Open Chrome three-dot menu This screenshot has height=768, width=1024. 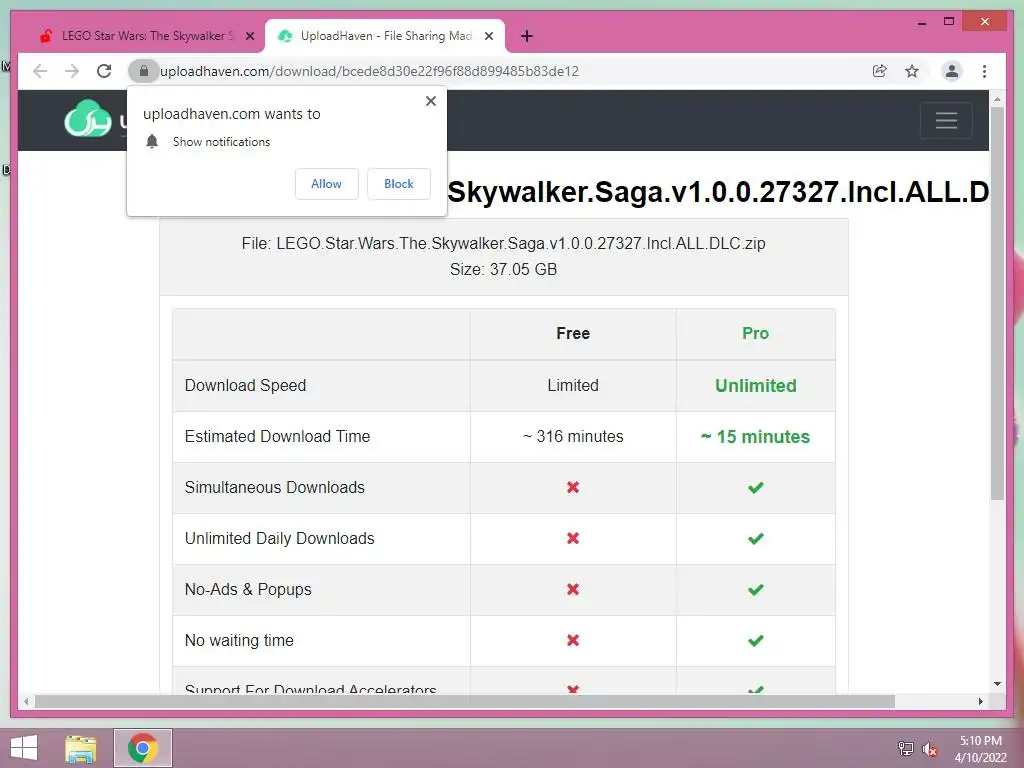[x=984, y=71]
